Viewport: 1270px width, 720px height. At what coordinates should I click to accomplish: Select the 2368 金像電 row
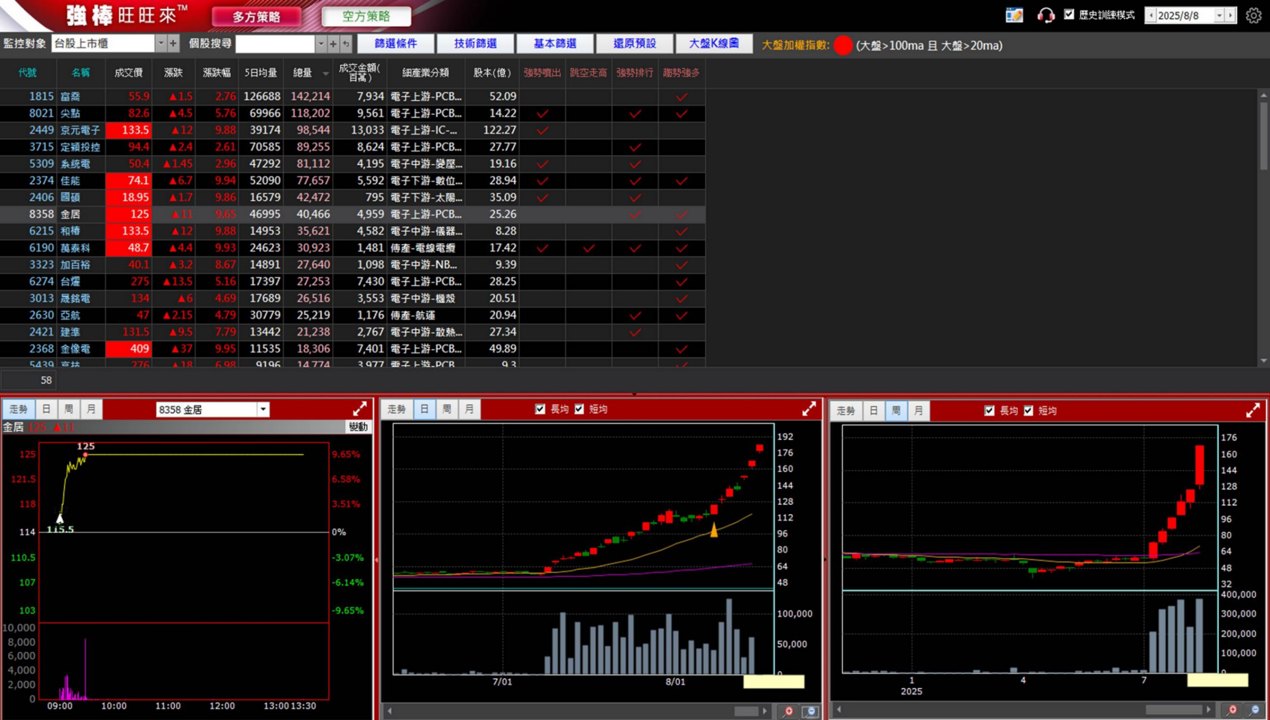[x=352, y=349]
